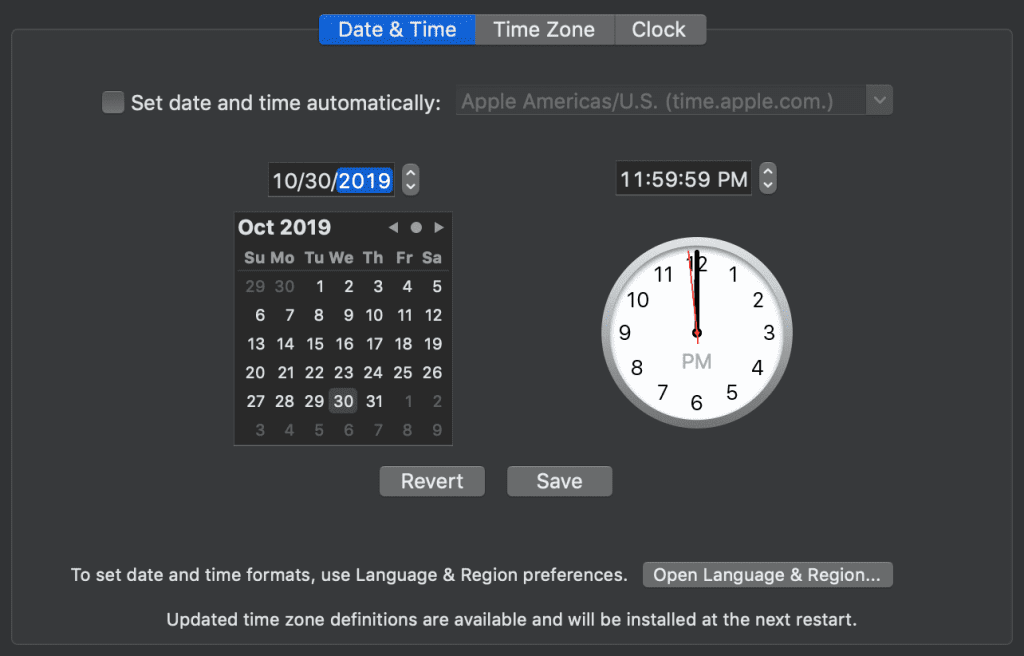The width and height of the screenshot is (1024, 656).
Task: Decrement date with stepper down arrow
Action: click(411, 187)
